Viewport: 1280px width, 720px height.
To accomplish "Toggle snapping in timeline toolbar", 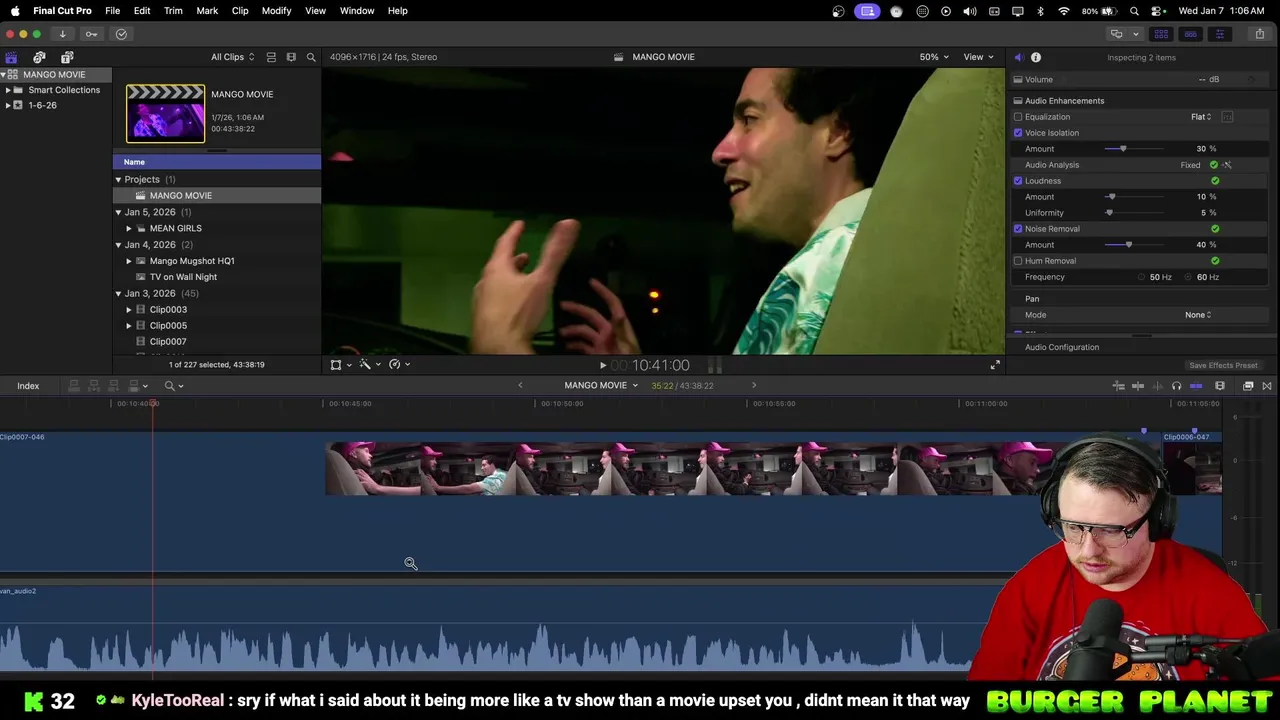I will [1196, 386].
